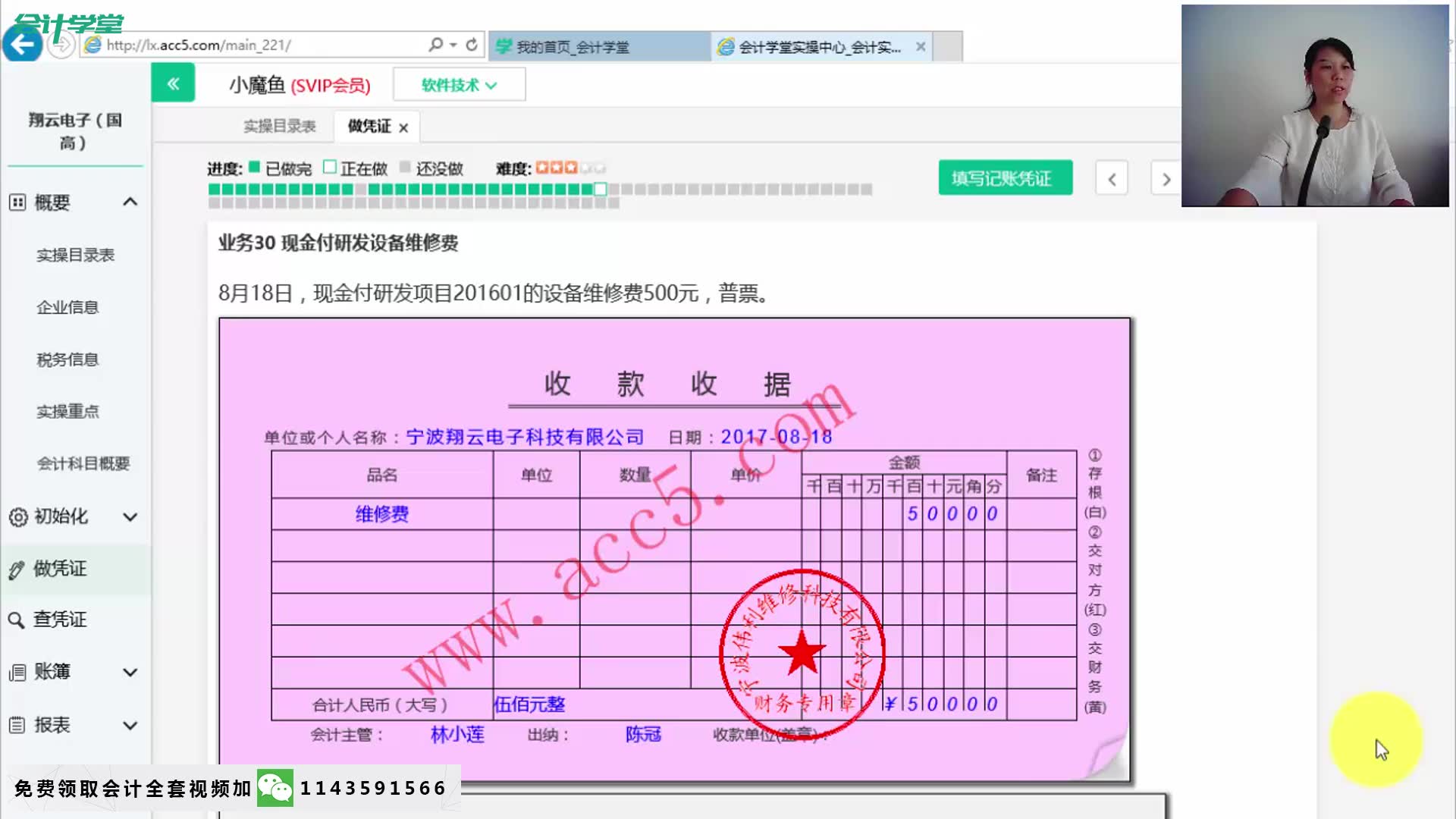Open the 软件技术 dropdown

tap(459, 85)
